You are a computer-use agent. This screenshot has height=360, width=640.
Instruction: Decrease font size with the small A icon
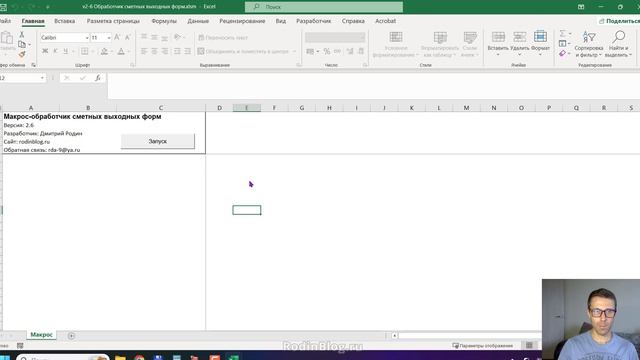click(127, 38)
